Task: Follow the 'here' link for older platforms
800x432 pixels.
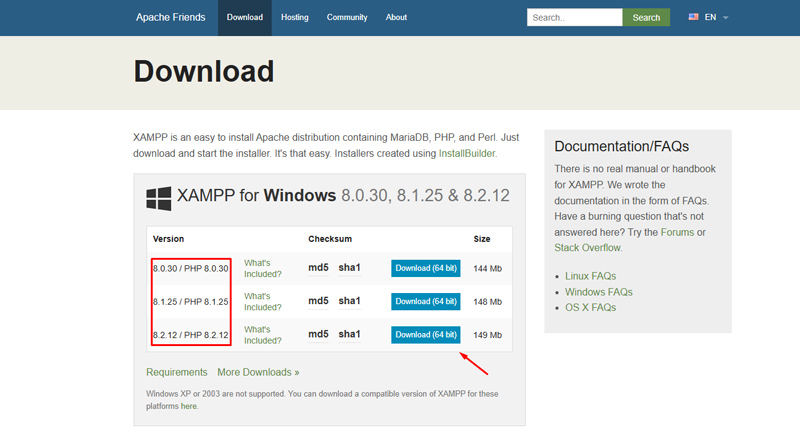Action: pos(188,406)
